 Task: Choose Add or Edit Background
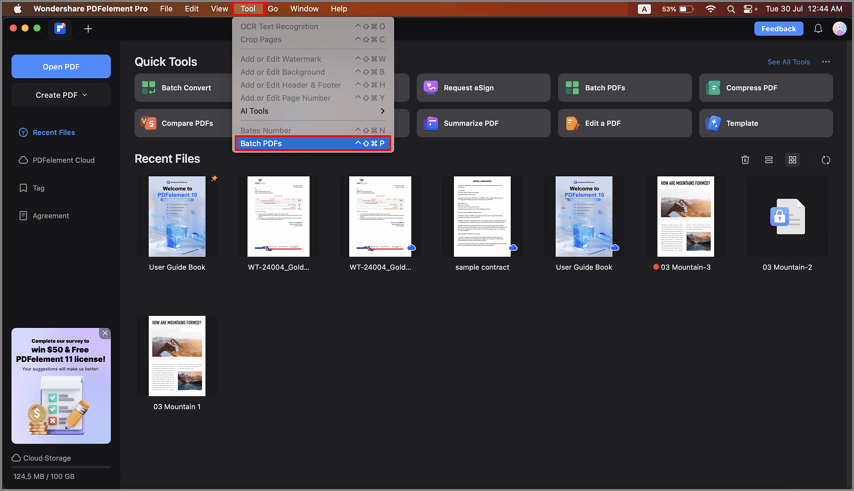(312, 72)
